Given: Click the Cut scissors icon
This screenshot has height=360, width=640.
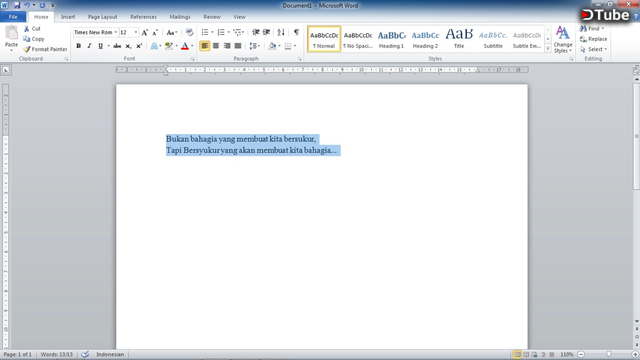Looking at the screenshot, I should (27, 29).
